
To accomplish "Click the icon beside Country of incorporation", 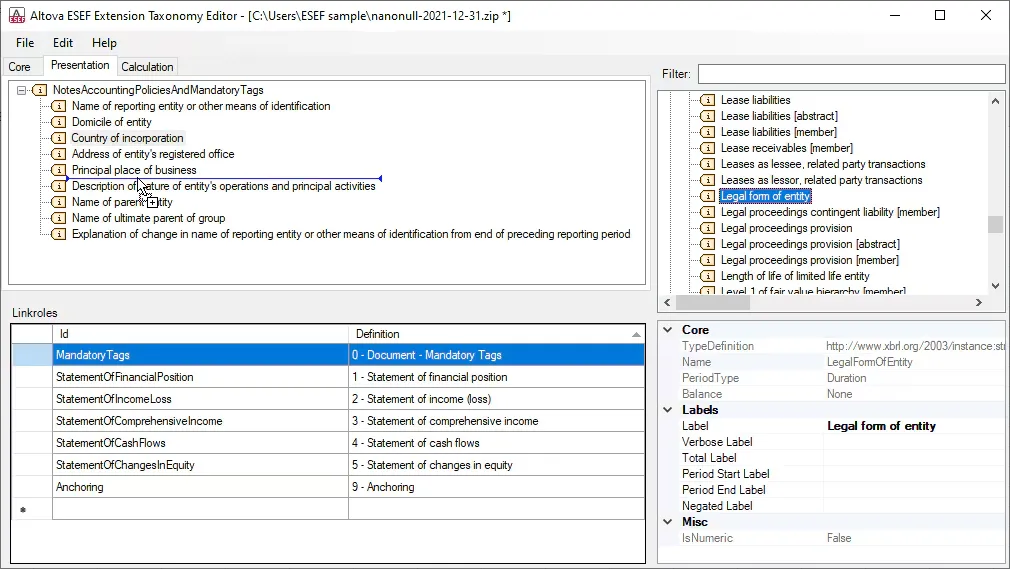I will (x=58, y=138).
